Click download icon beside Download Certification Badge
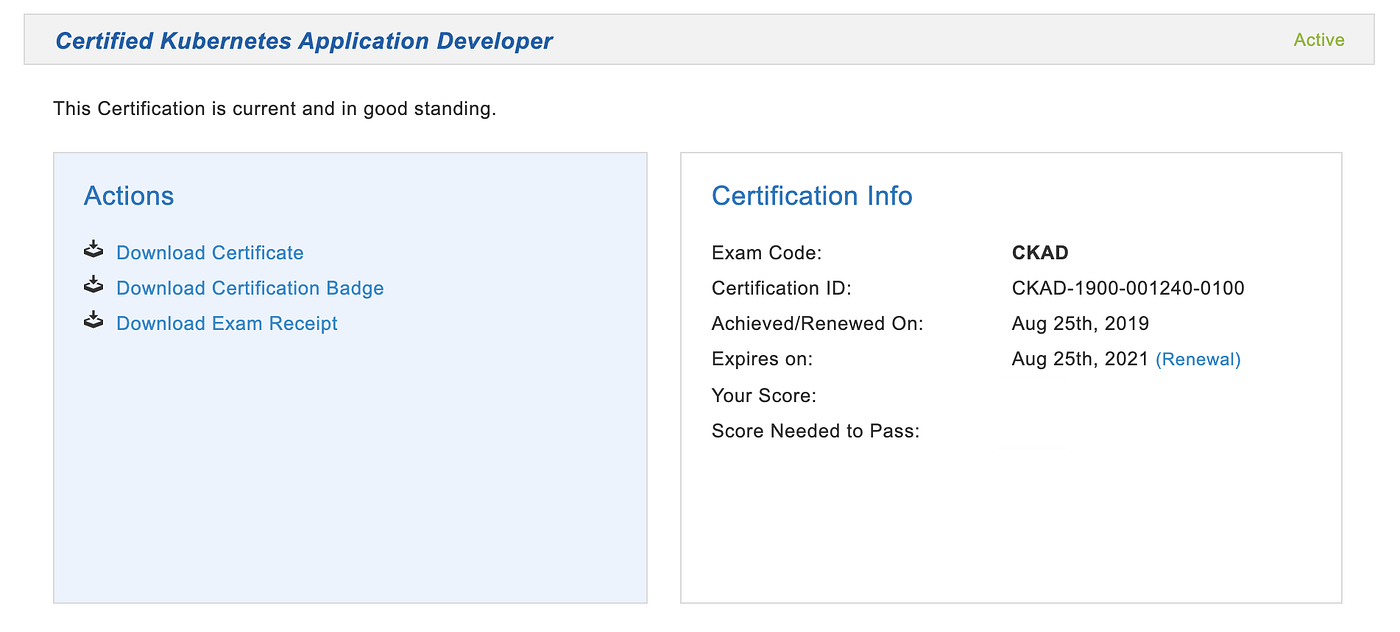Viewport: 1400px width, 632px height. [x=93, y=285]
